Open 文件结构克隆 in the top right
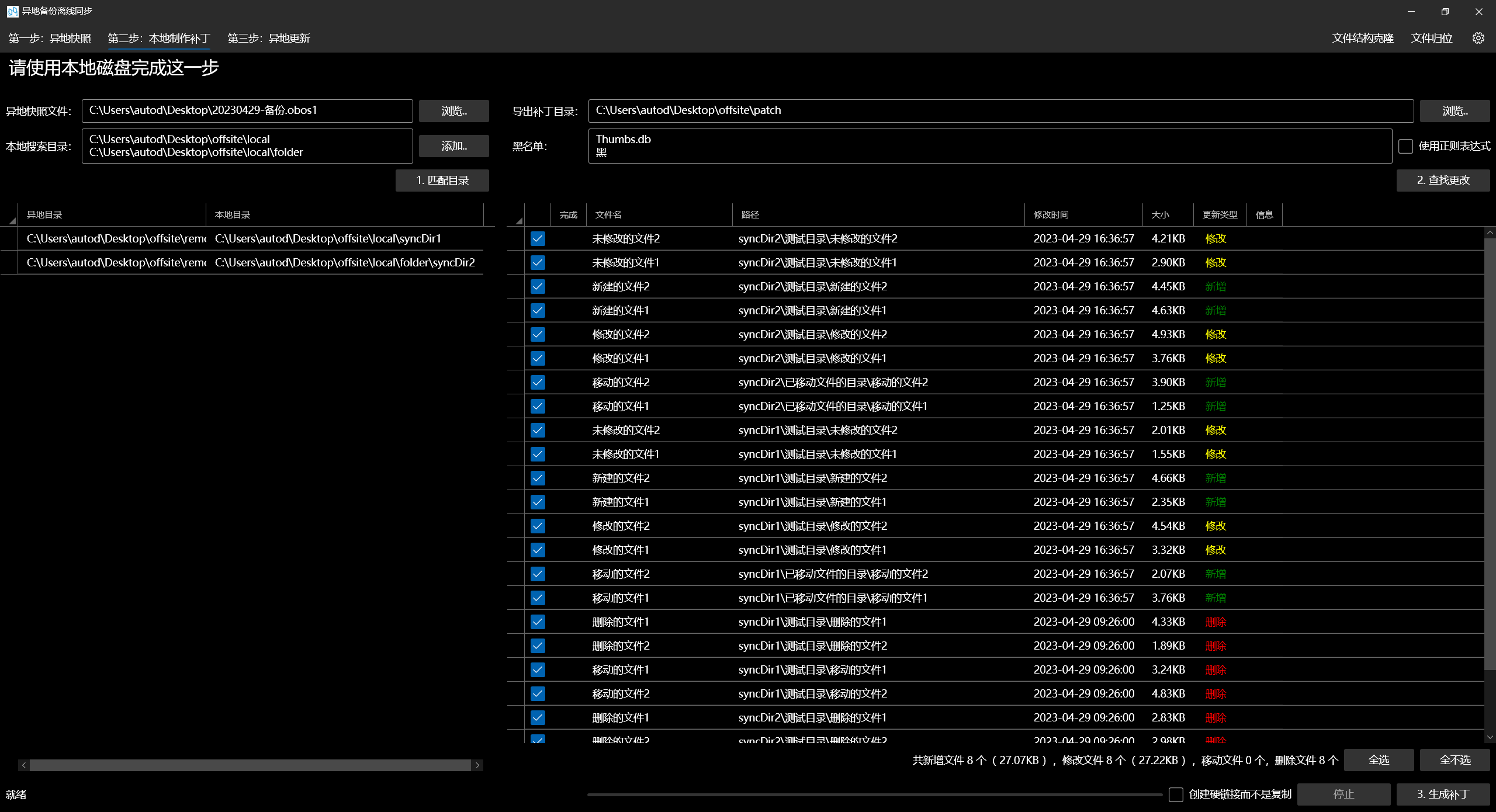Viewport: 1496px width, 812px height. (x=1363, y=38)
